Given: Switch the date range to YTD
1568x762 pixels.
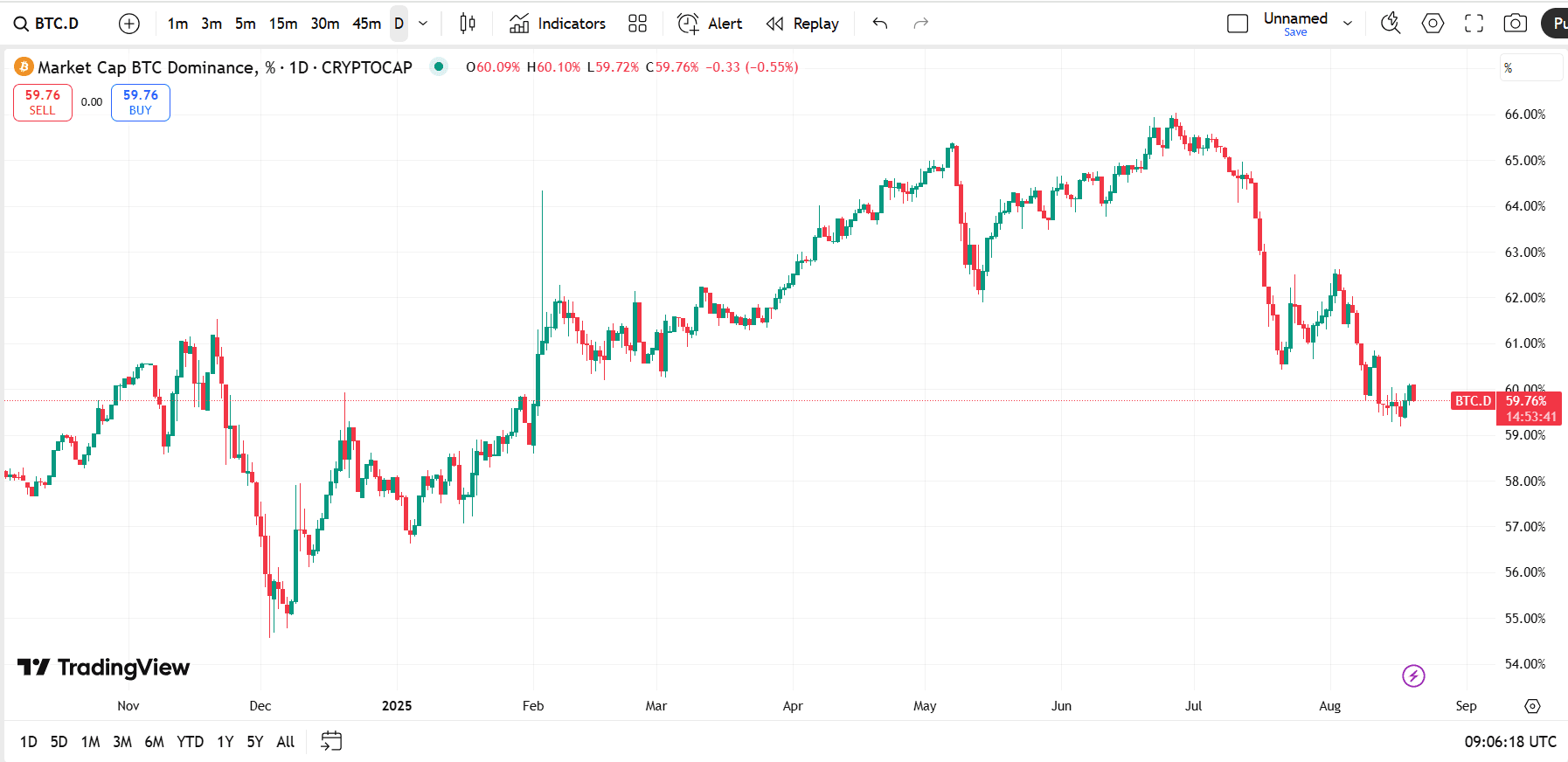Looking at the screenshot, I should click(x=190, y=742).
